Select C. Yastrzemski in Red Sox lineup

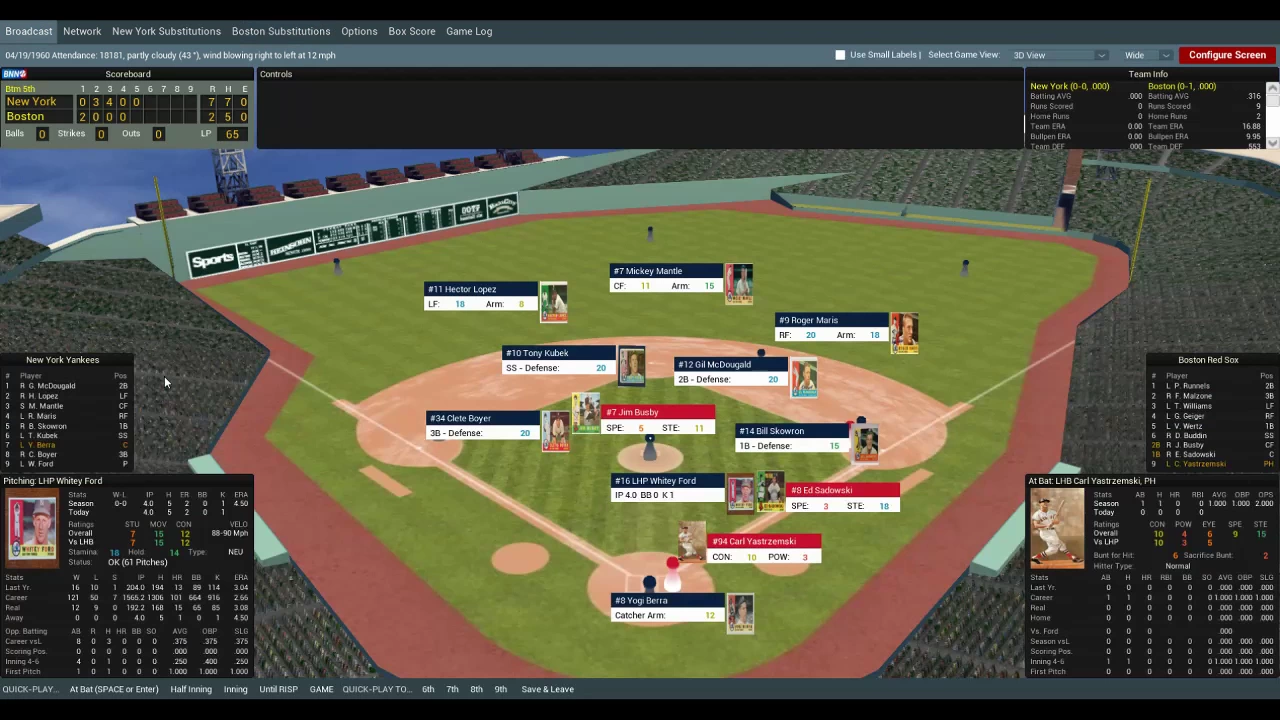[1212, 464]
